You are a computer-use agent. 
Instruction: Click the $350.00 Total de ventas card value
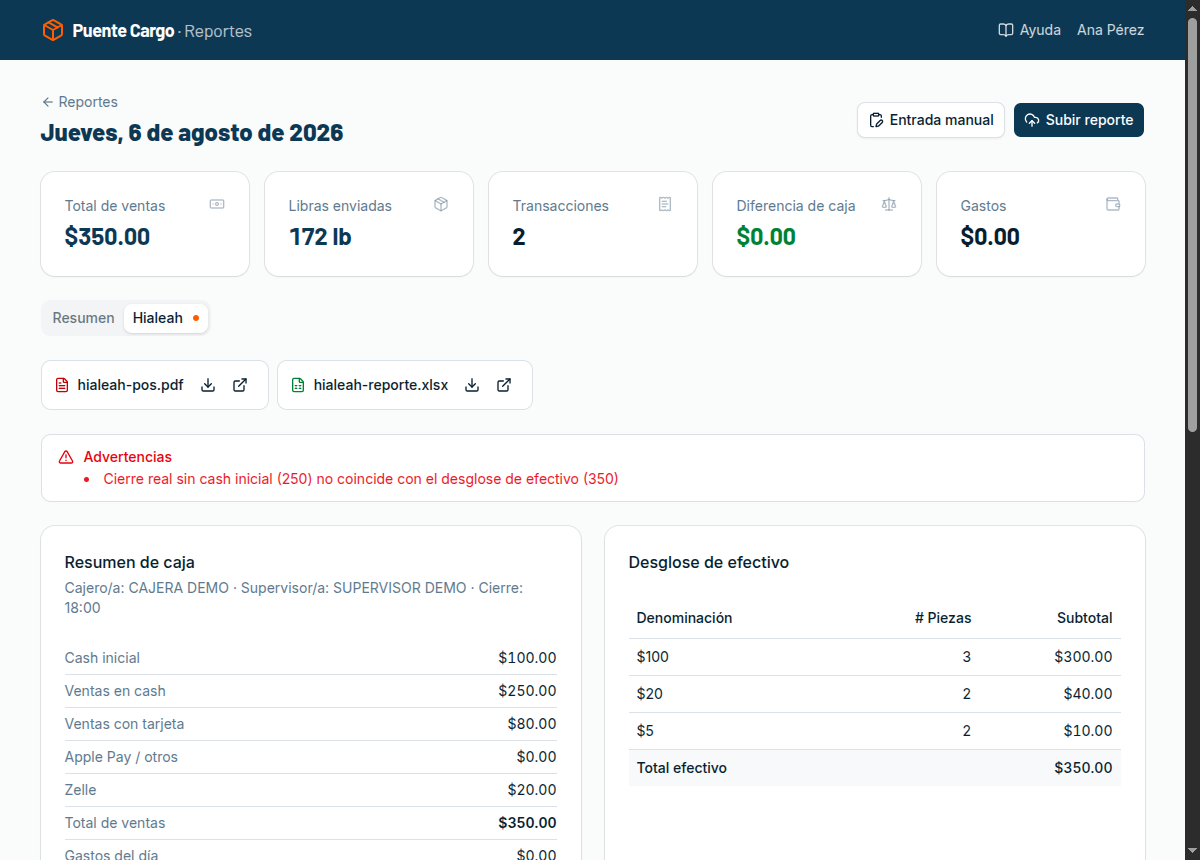click(107, 237)
